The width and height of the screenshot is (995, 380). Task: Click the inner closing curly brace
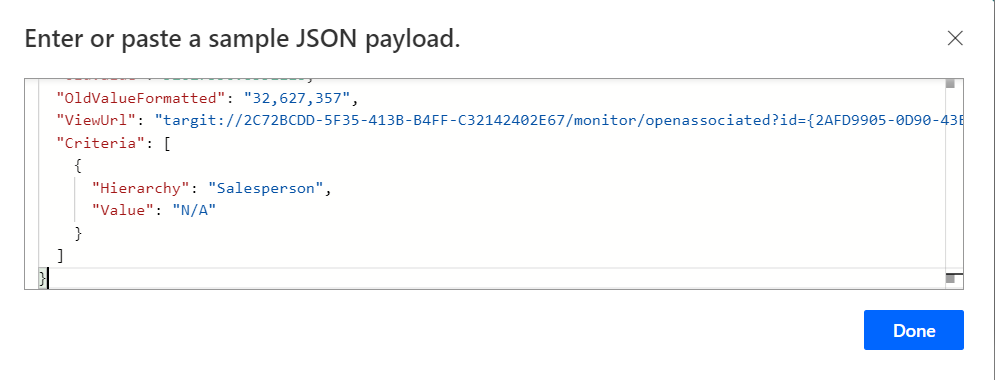pos(78,233)
